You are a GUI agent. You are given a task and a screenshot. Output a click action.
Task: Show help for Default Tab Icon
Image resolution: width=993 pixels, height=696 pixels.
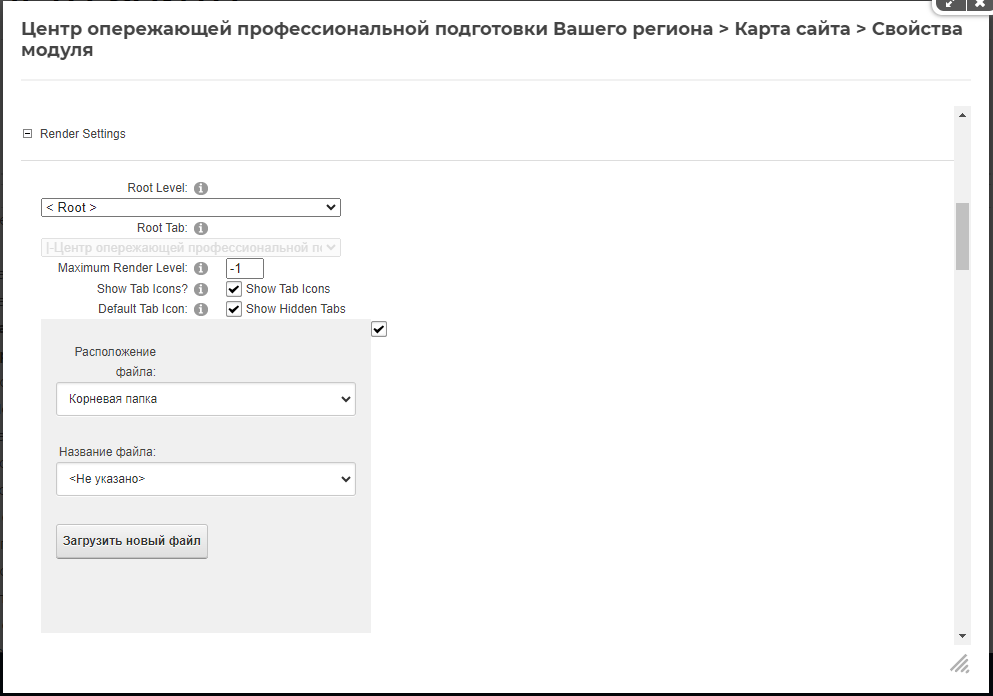pos(200,309)
